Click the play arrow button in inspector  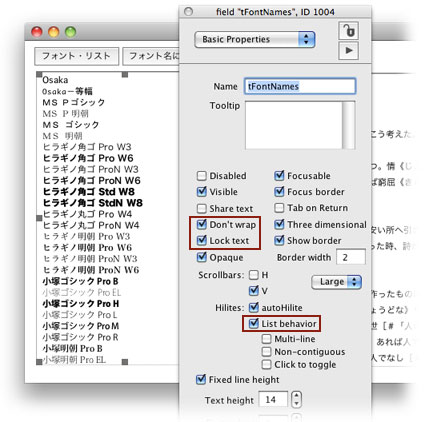(348, 51)
